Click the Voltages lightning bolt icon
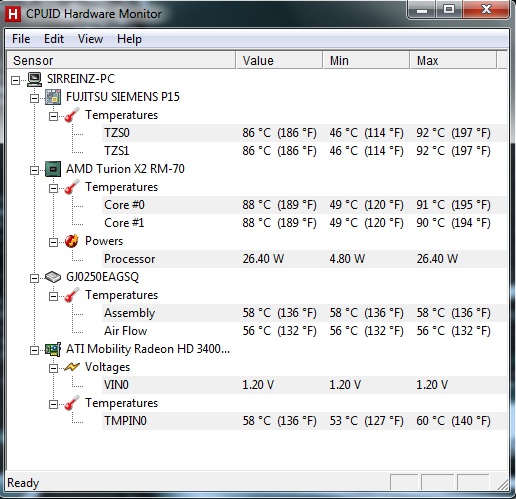Image resolution: width=516 pixels, height=499 pixels. (72, 367)
